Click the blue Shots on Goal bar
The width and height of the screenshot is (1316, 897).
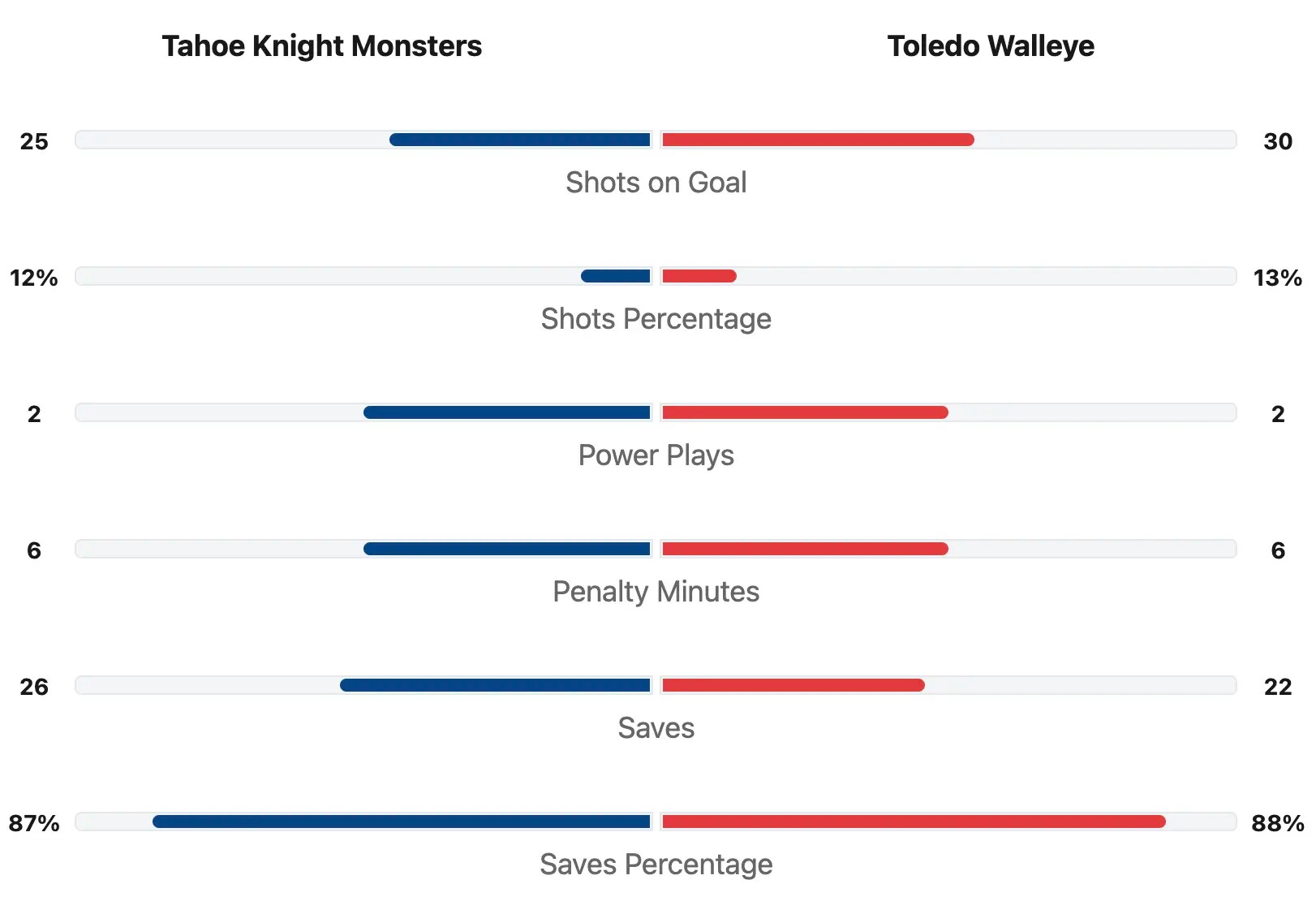pos(520,140)
